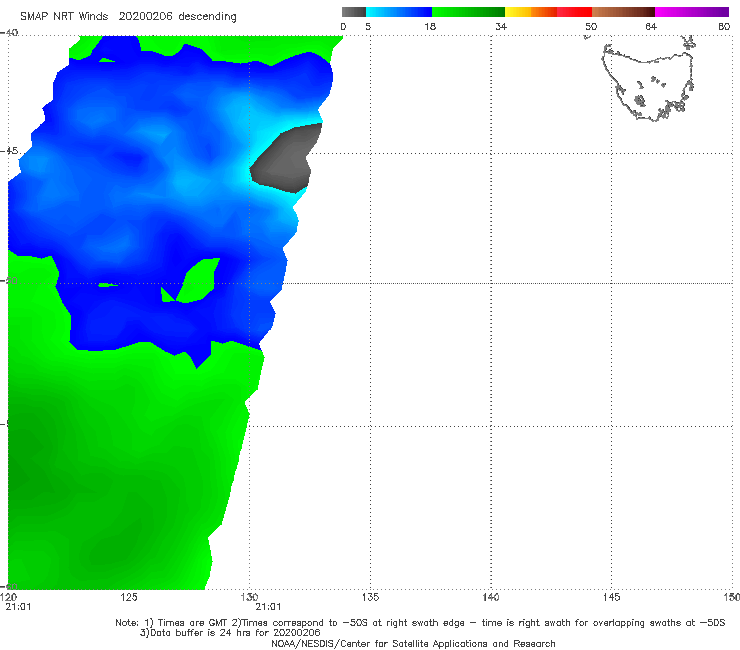Click the green 18-34 color bar segment
This screenshot has width=740, height=650.
pos(468,12)
